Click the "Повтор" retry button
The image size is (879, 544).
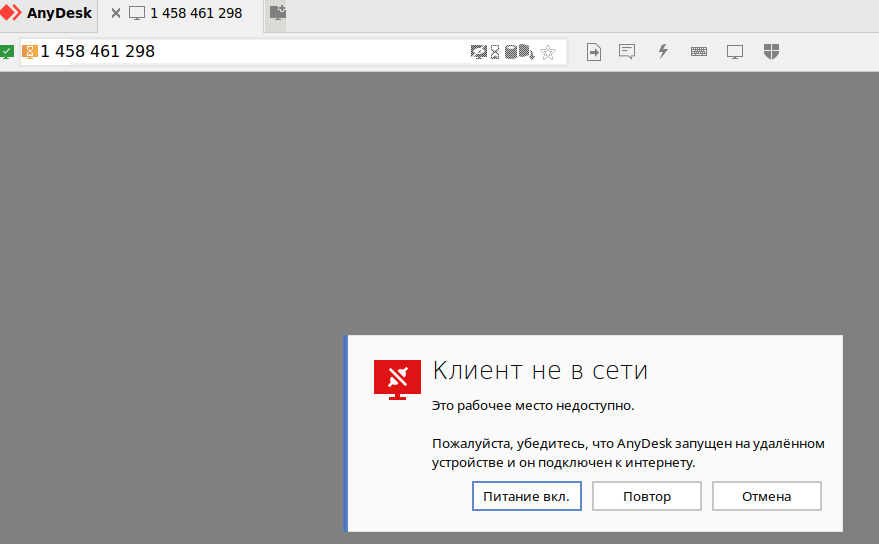647,496
